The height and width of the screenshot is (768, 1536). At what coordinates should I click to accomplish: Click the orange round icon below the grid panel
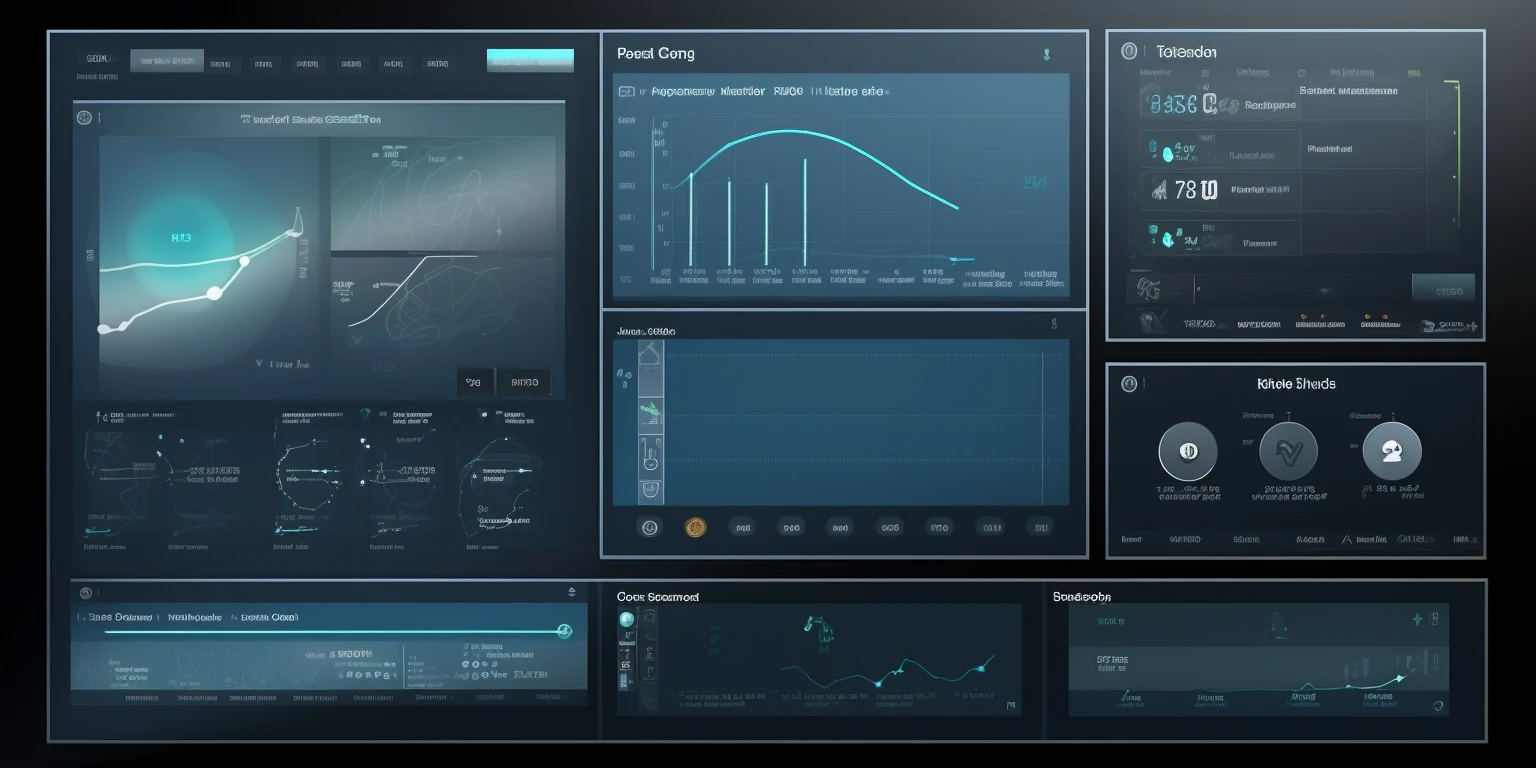695,527
